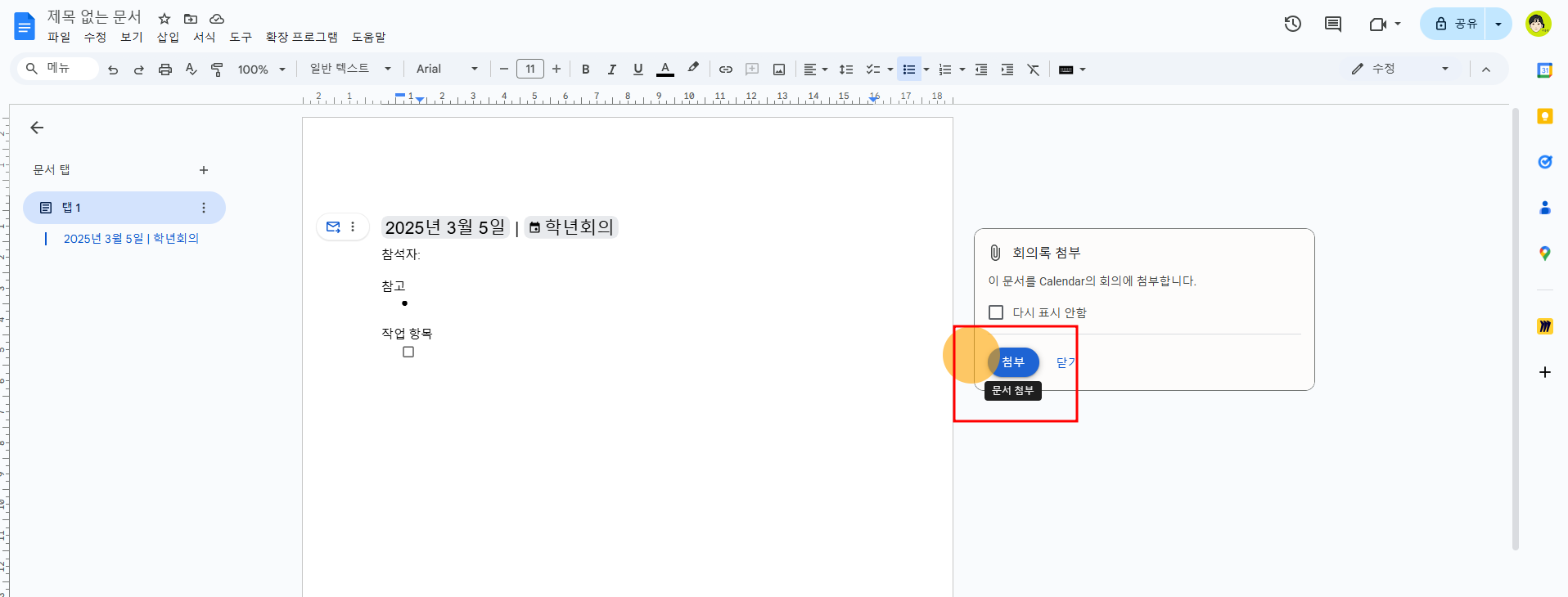This screenshot has width=1568, height=597.
Task: Open the 수정 menu
Action: click(95, 38)
